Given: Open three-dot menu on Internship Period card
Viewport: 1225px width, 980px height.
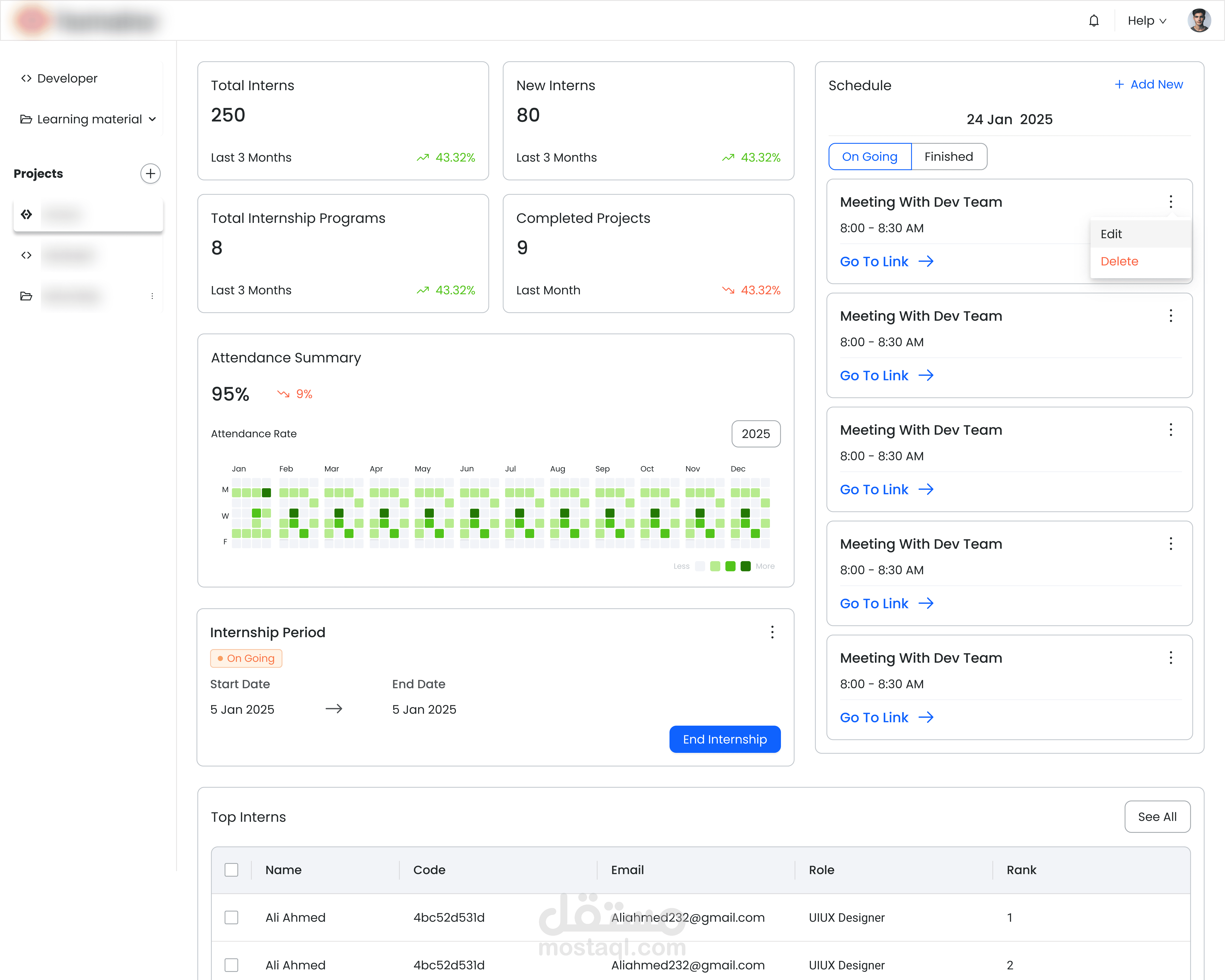Looking at the screenshot, I should click(x=772, y=632).
